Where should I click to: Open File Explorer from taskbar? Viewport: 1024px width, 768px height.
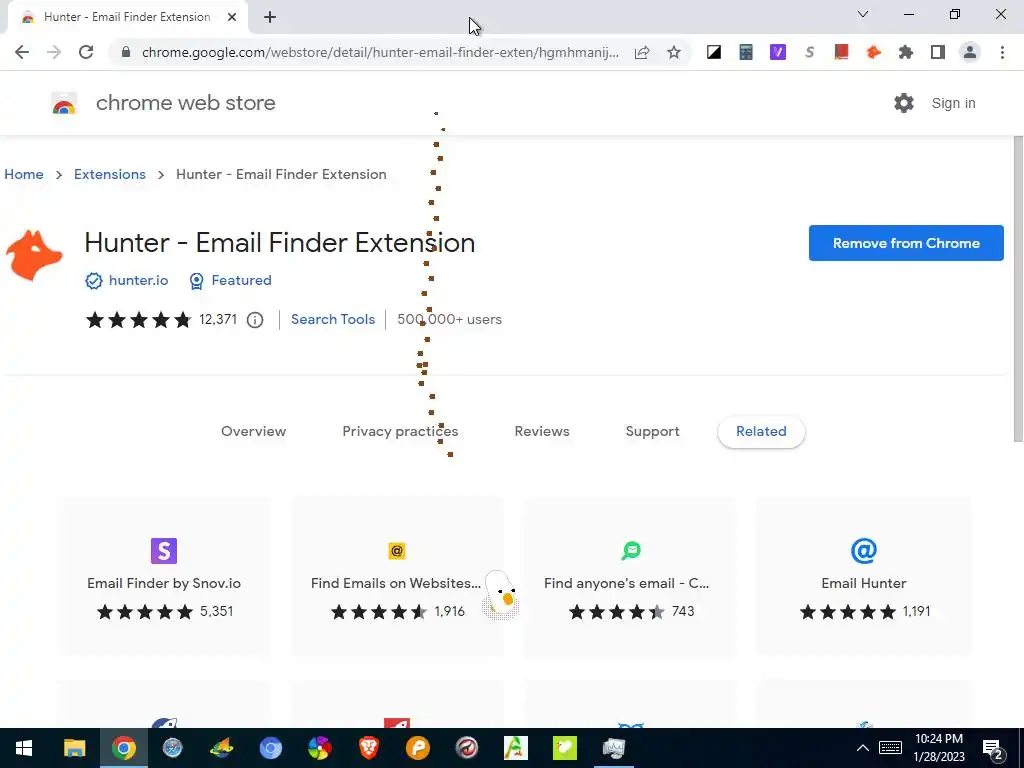coord(74,748)
